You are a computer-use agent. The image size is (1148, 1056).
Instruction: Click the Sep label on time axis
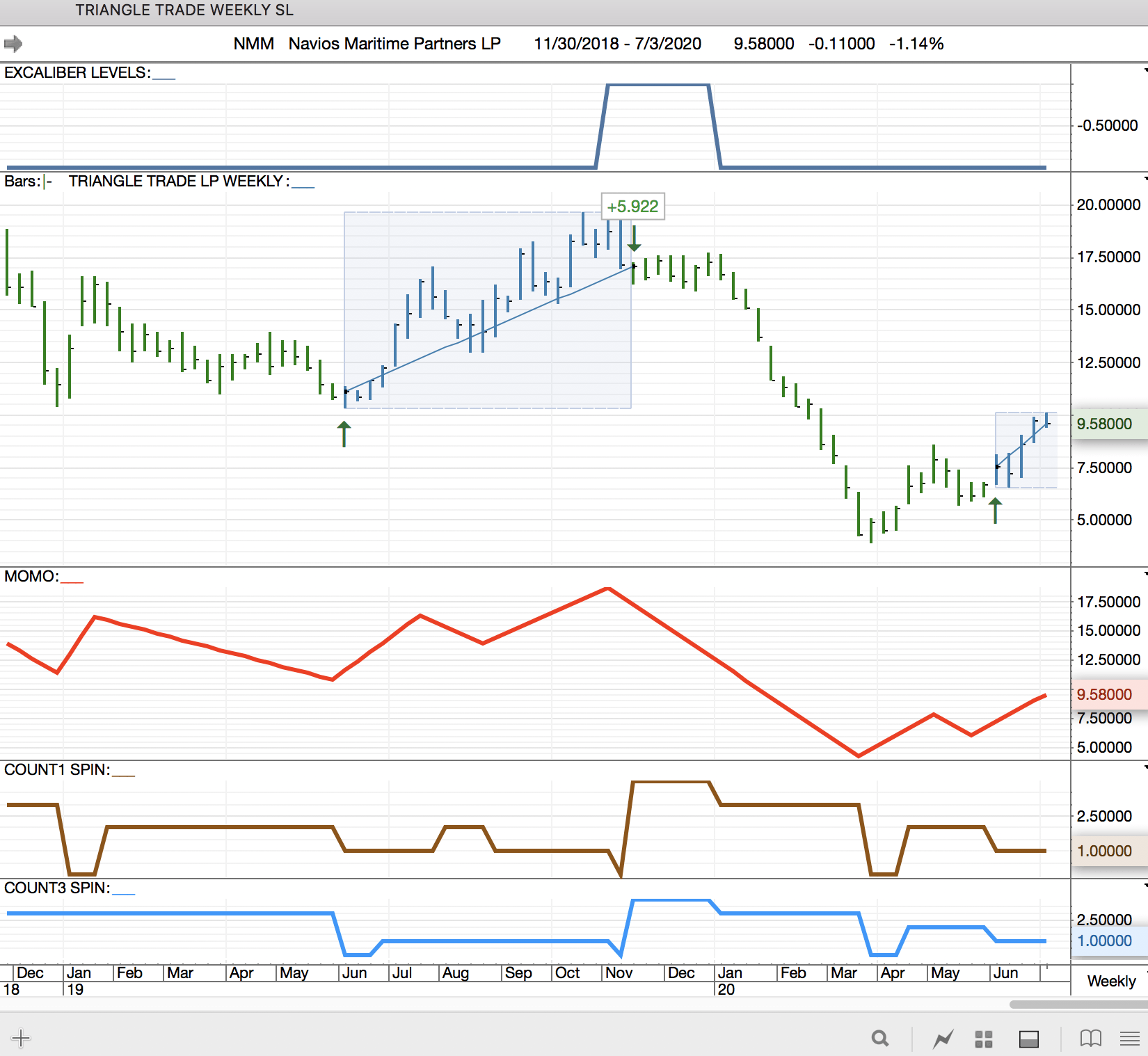518,973
